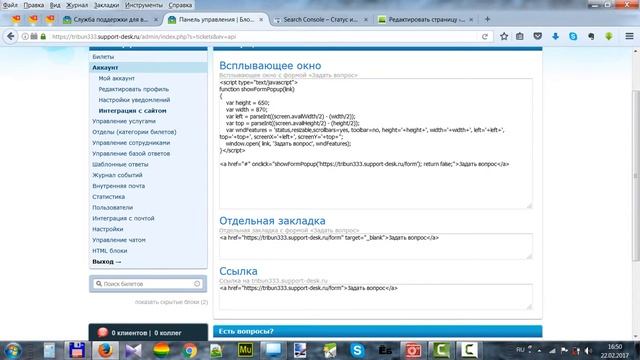Open Управление сотрудниками link
The width and height of the screenshot is (640, 360).
[x=131, y=143]
